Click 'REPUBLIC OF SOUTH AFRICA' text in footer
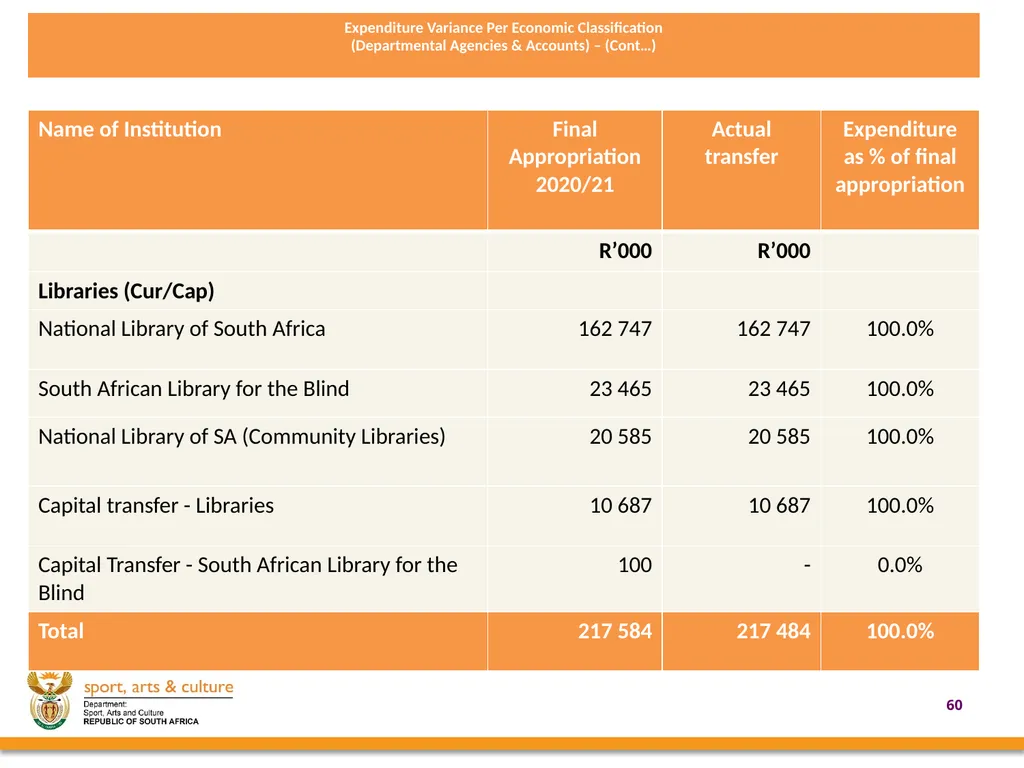This screenshot has height=768, width=1024. click(140, 722)
